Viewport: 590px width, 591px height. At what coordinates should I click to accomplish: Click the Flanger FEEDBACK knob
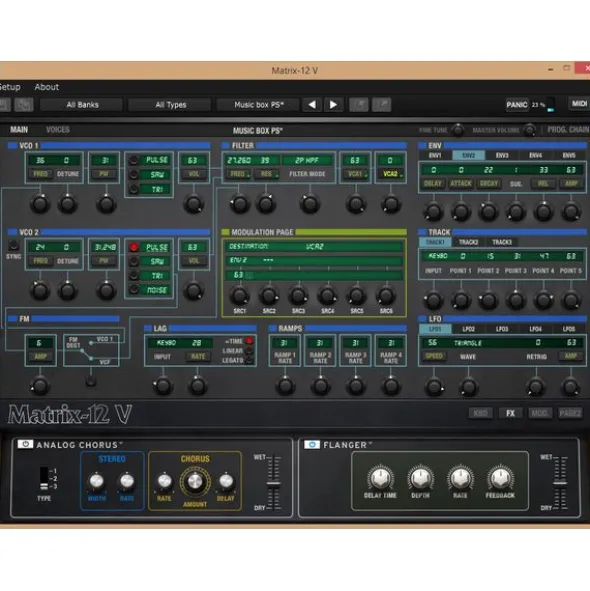click(x=500, y=478)
